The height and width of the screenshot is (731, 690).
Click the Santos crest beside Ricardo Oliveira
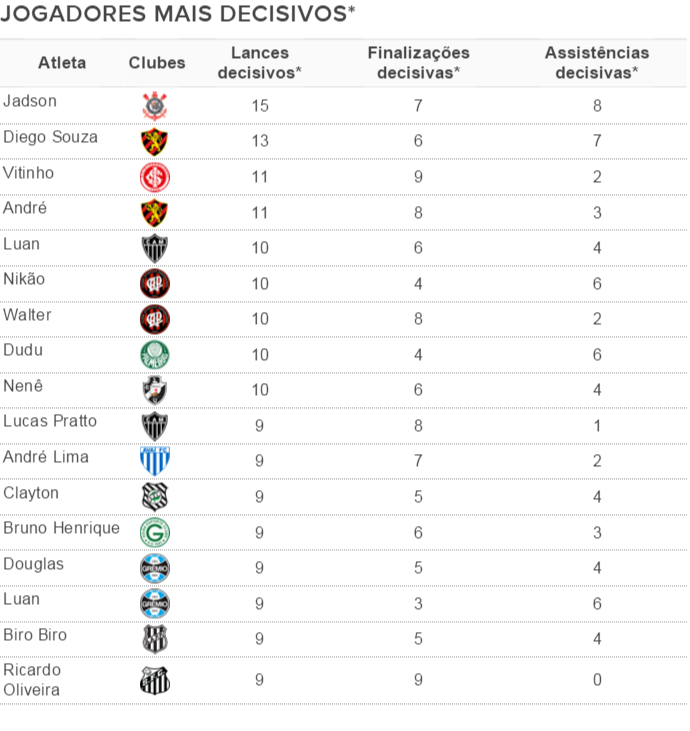click(x=154, y=680)
